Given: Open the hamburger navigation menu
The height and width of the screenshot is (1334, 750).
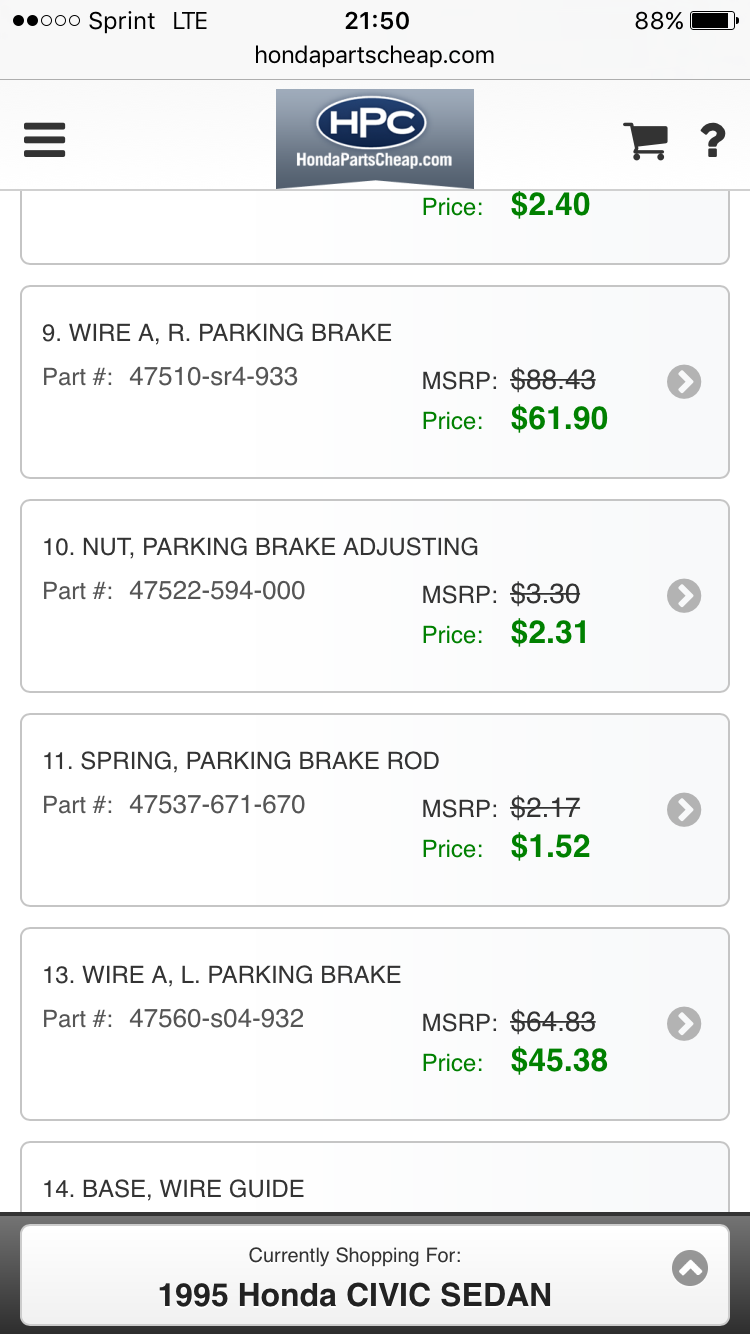Looking at the screenshot, I should point(45,140).
